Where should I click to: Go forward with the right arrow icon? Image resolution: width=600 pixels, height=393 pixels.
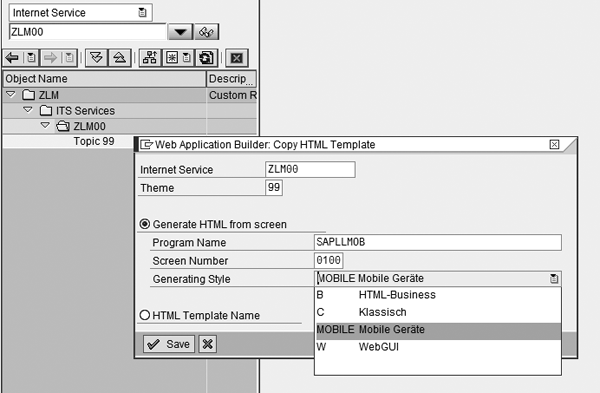pyautogui.click(x=50, y=58)
